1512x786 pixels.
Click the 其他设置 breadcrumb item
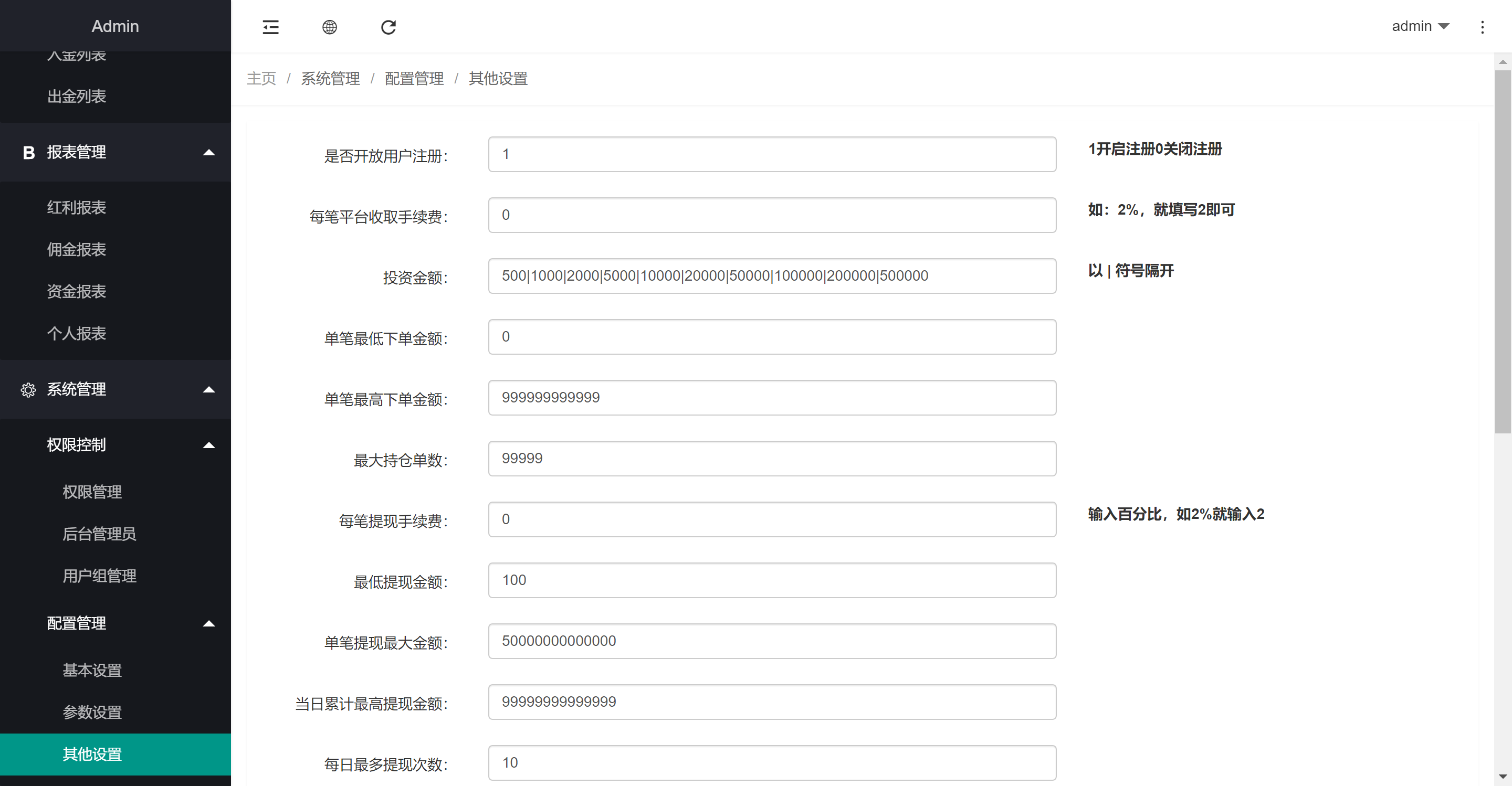click(498, 79)
